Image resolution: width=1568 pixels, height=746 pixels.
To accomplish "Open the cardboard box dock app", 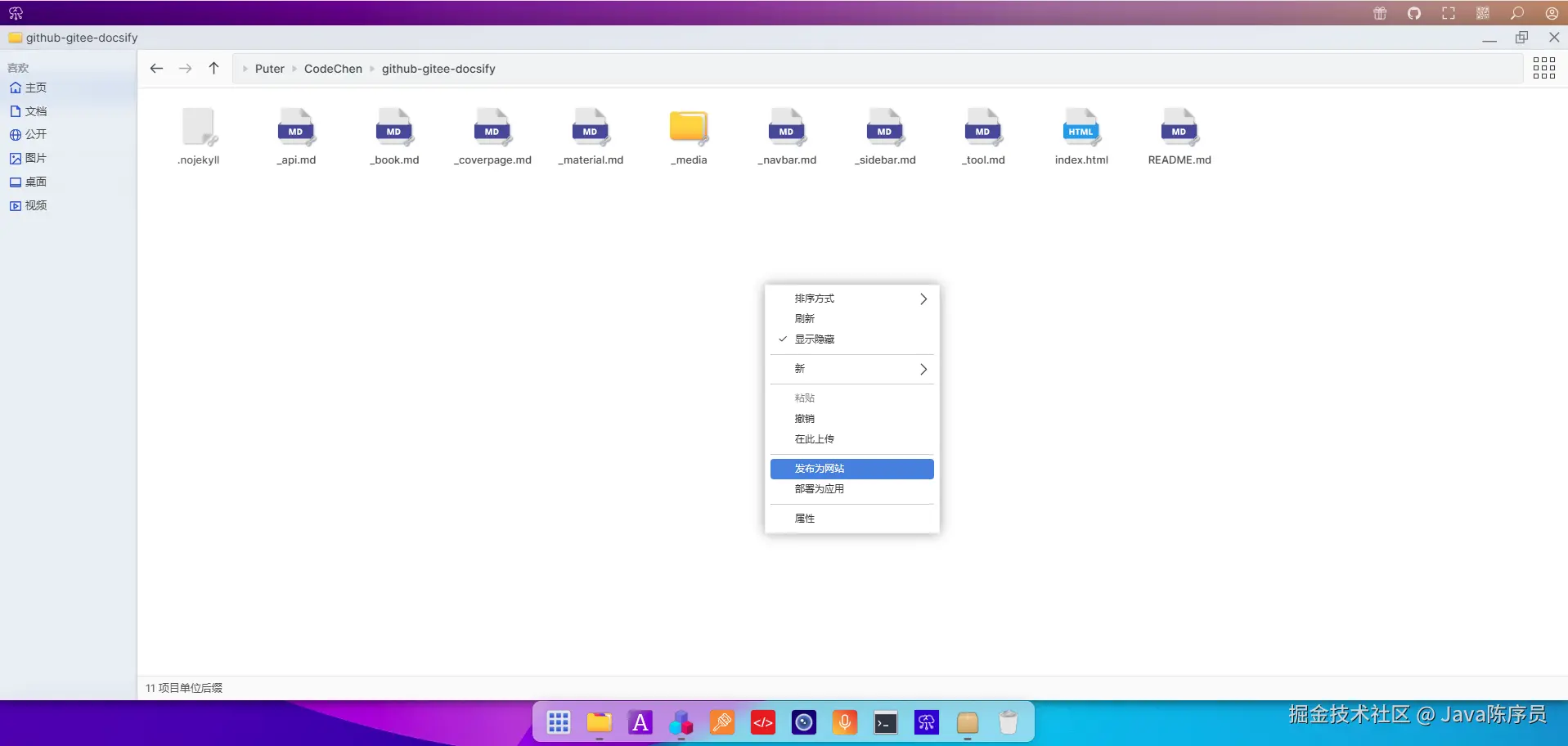I will pos(968,722).
